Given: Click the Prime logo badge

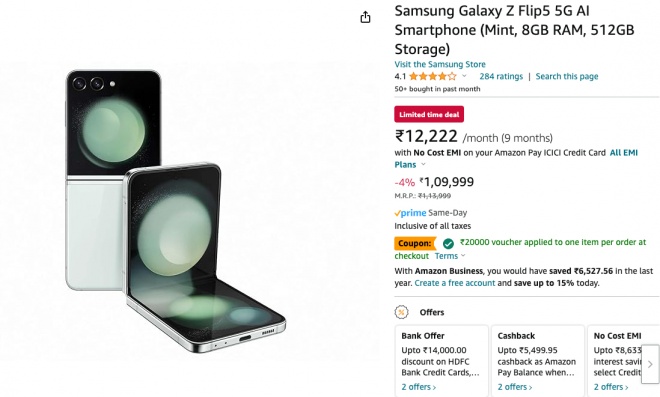Looking at the screenshot, I should coord(410,213).
